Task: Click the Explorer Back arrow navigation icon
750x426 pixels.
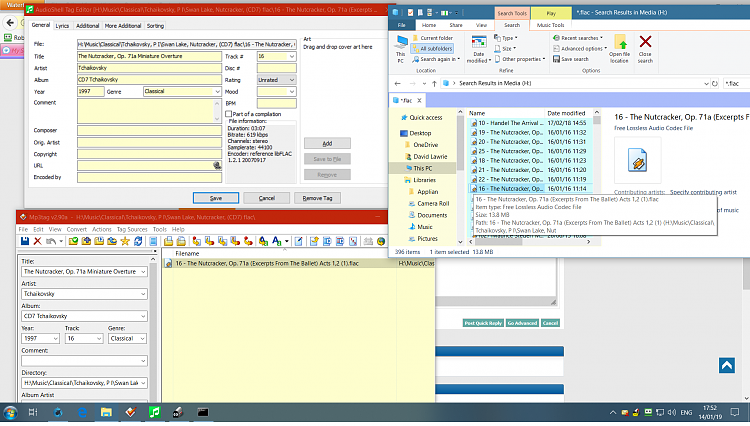Action: 397,84
